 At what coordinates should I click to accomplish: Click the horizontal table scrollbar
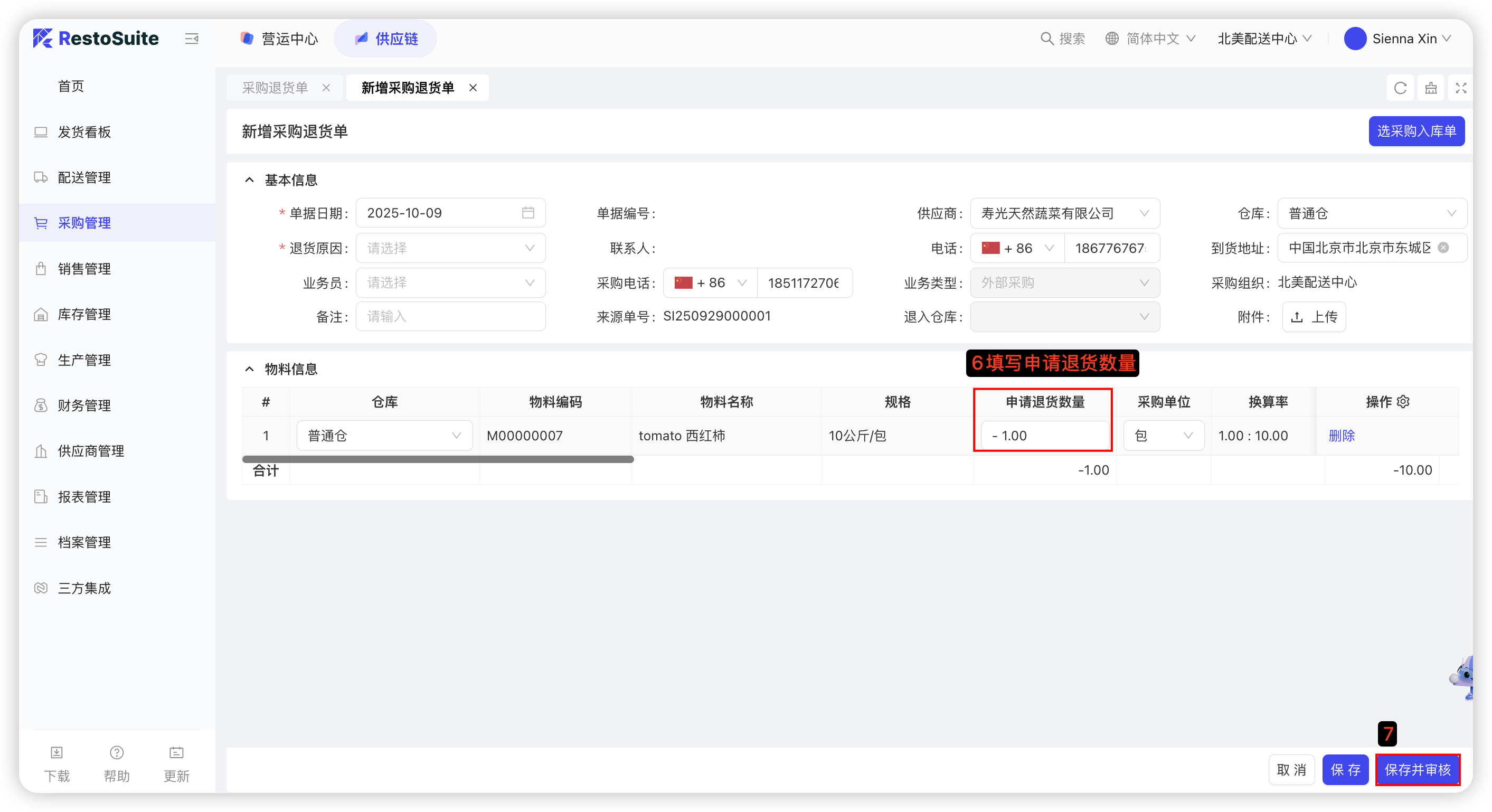[x=438, y=459]
